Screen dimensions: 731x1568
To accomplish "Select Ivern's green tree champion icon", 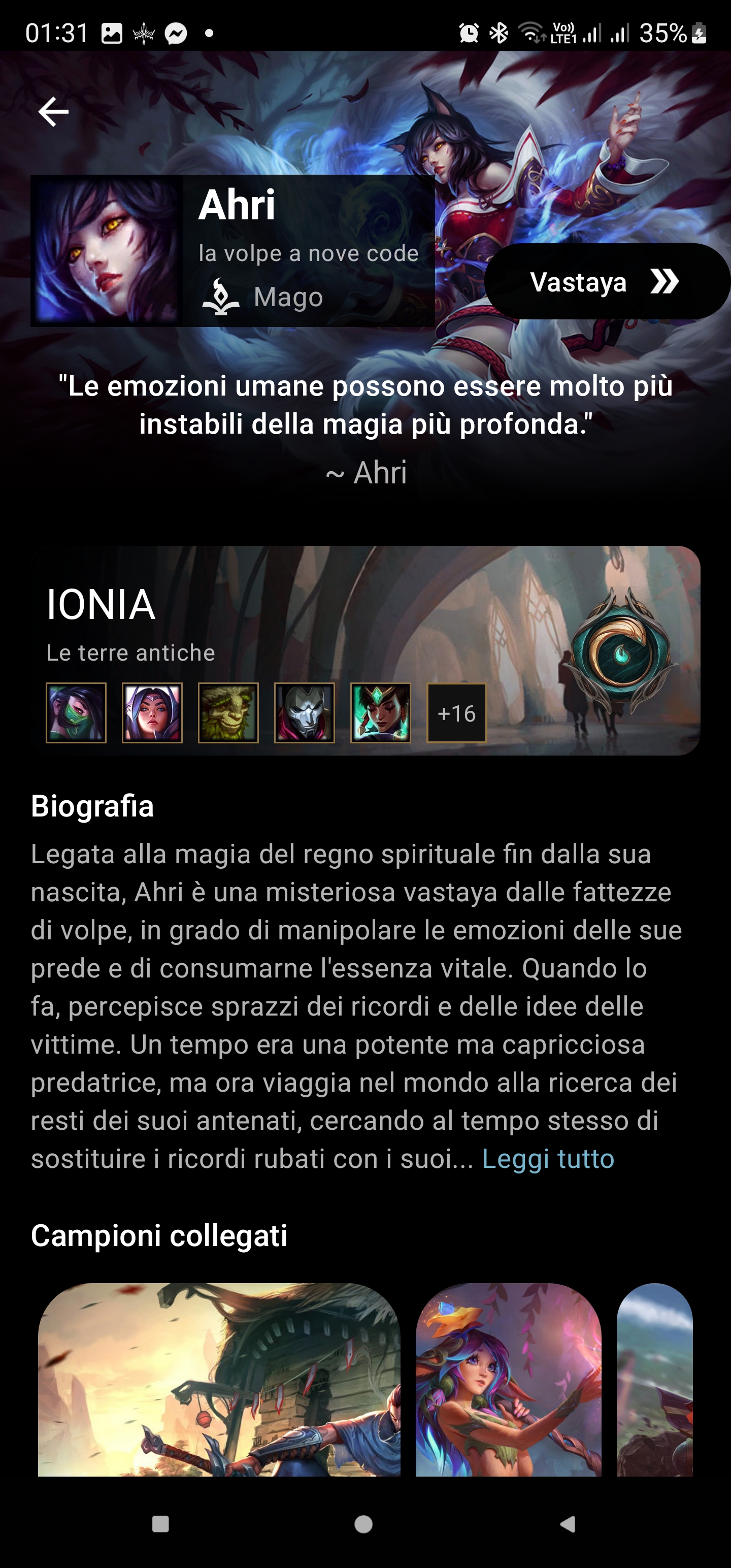I will tap(228, 713).
